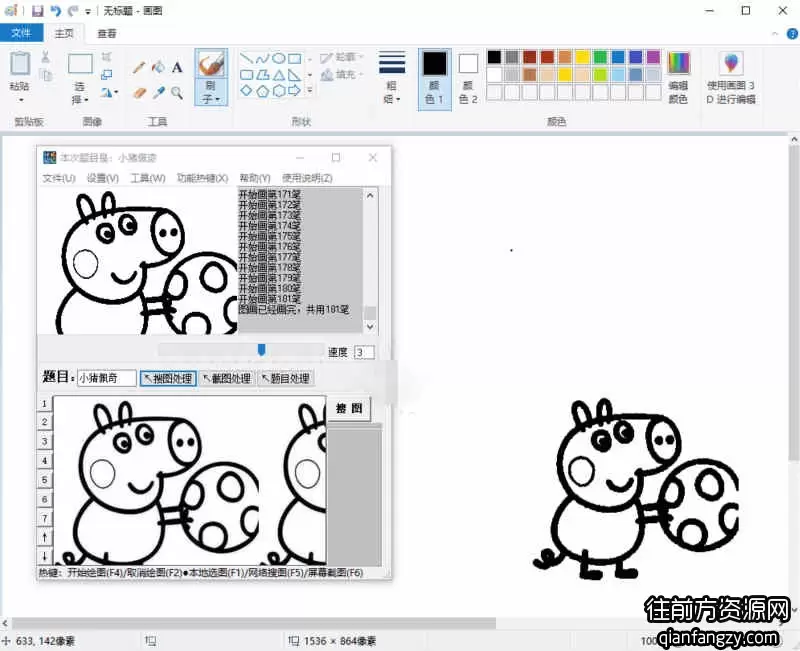Pick the yellow palette color
The width and height of the screenshot is (800, 651).
[x=583, y=57]
